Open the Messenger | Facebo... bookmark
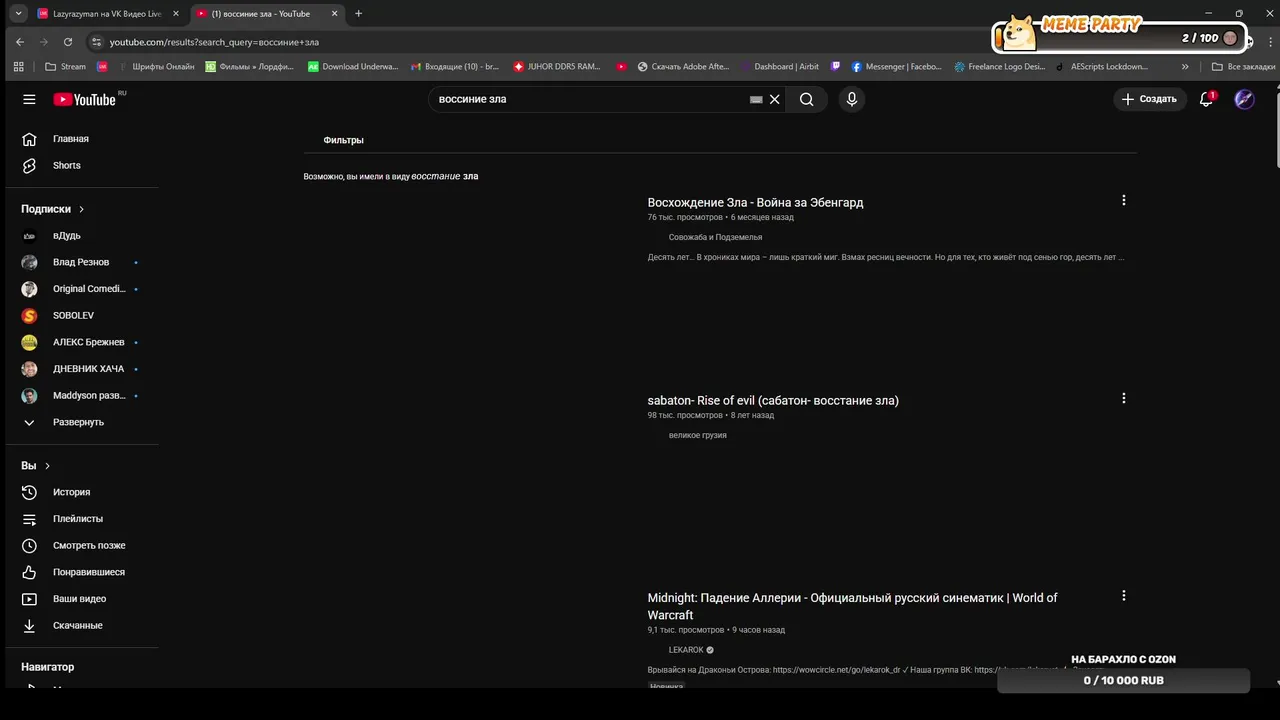 click(x=897, y=67)
